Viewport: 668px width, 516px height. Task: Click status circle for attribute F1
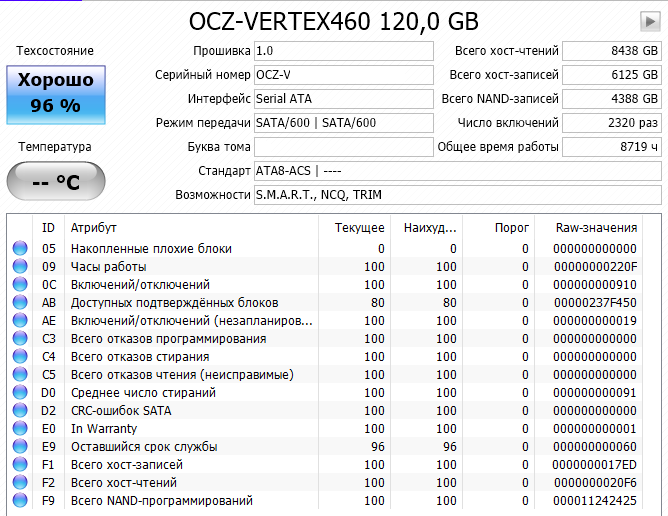click(20, 464)
